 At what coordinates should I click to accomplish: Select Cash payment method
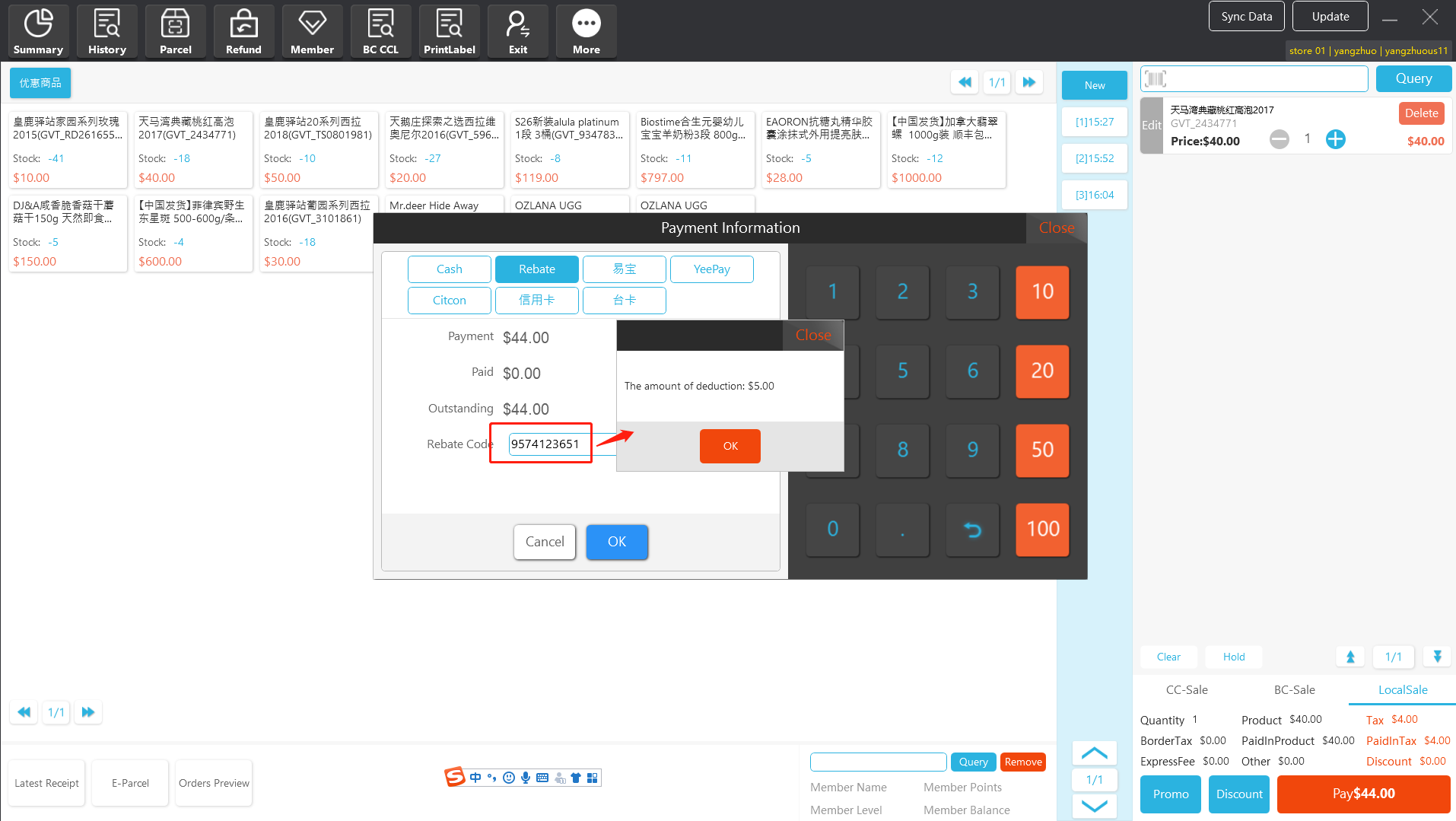tap(449, 269)
